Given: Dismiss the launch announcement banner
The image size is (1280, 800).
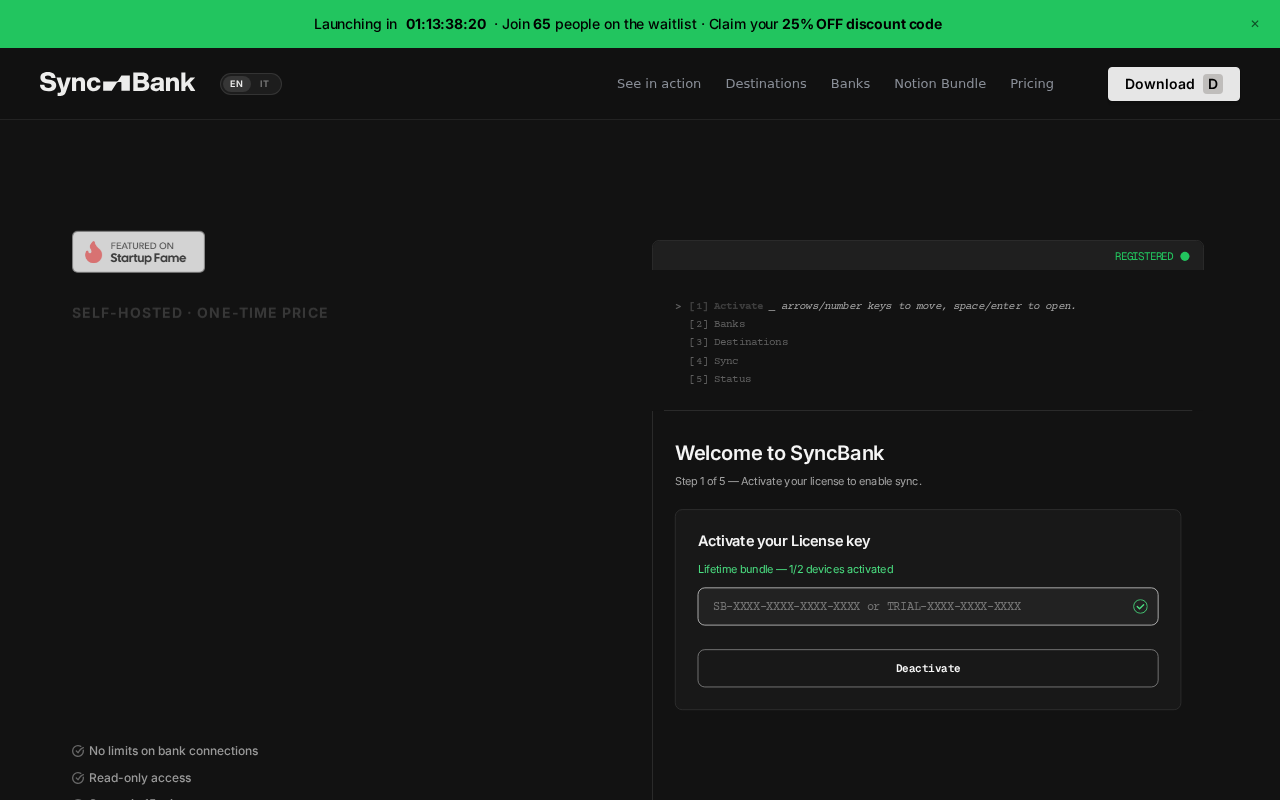Looking at the screenshot, I should pos(1255,24).
